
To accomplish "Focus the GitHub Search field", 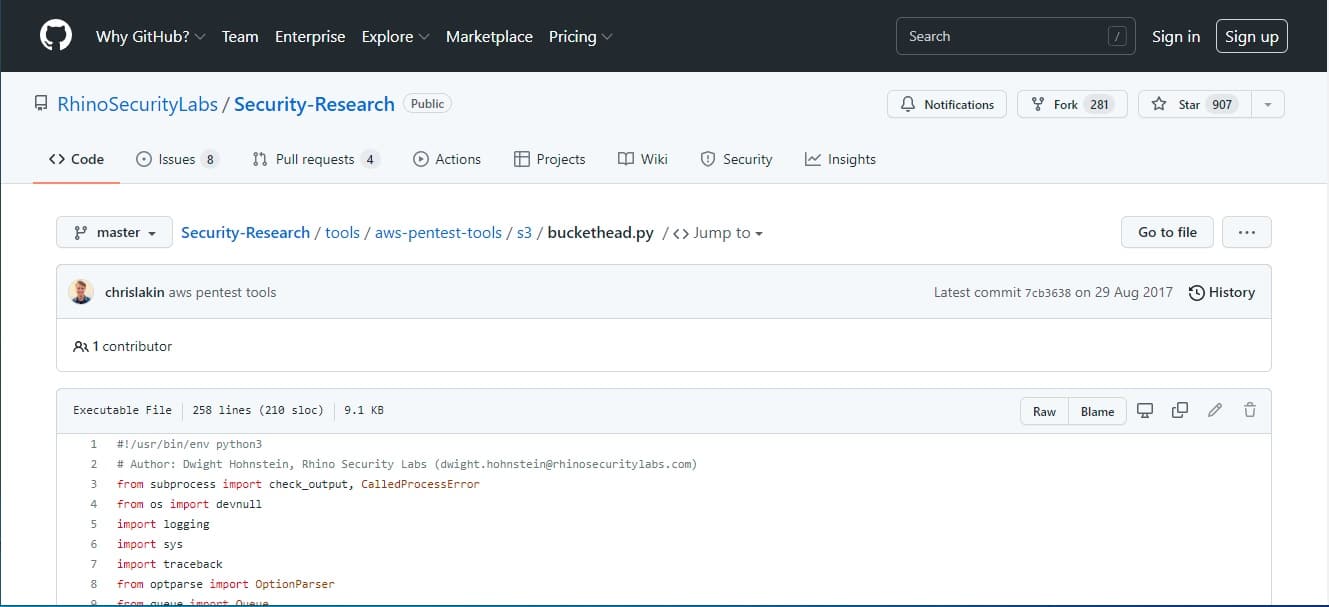I will pyautogui.click(x=1016, y=36).
